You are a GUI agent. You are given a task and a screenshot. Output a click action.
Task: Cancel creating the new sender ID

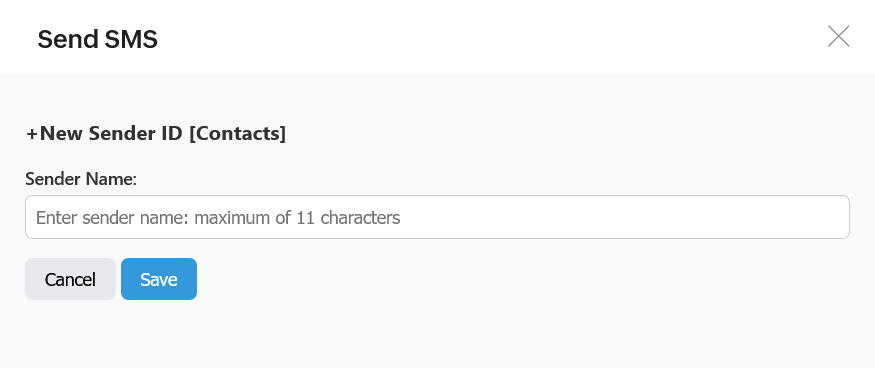(70, 279)
